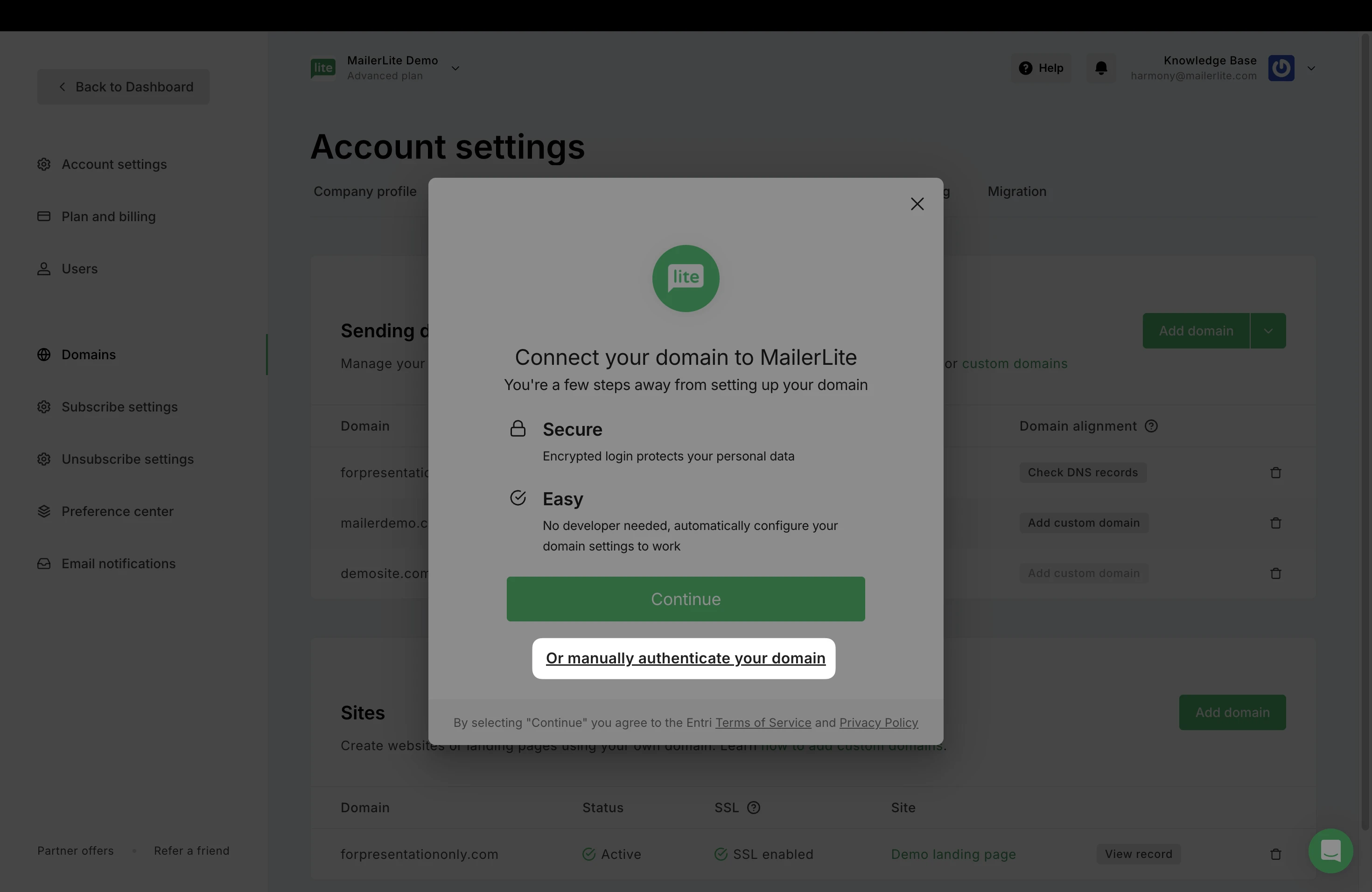Click the Domain alignment help icon

[1151, 426]
